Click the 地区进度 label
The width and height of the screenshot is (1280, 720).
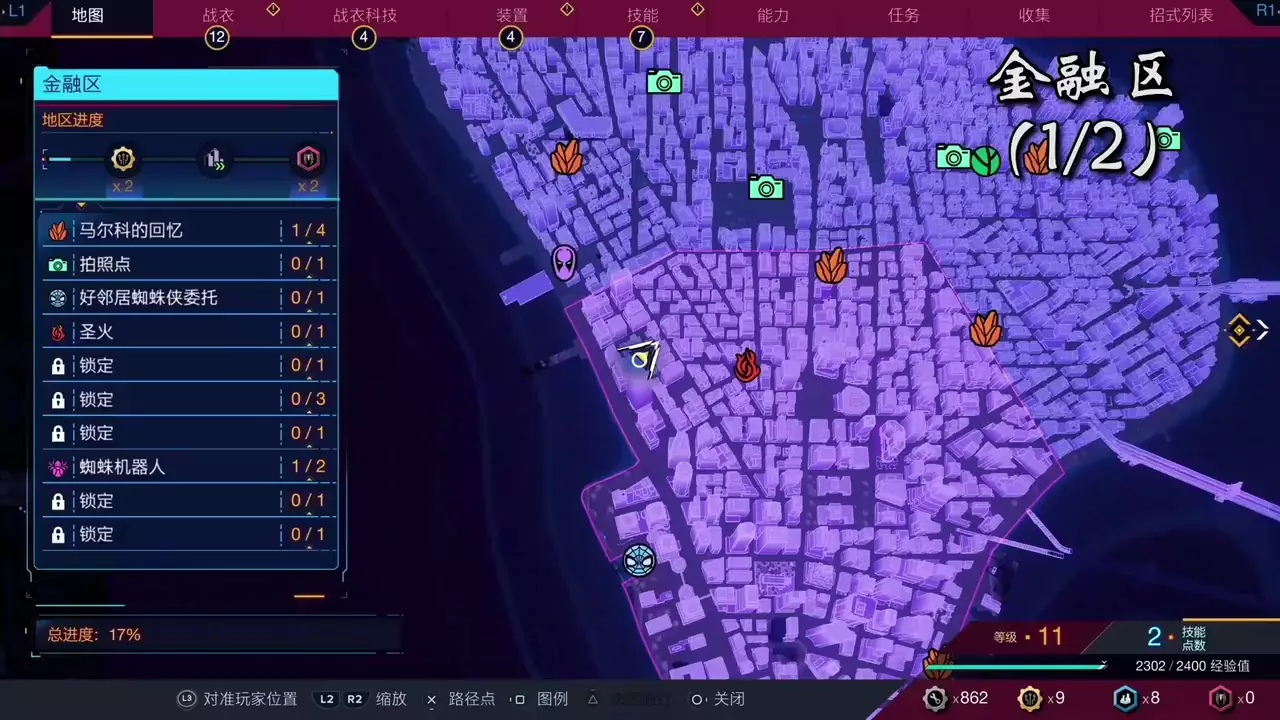[x=73, y=120]
